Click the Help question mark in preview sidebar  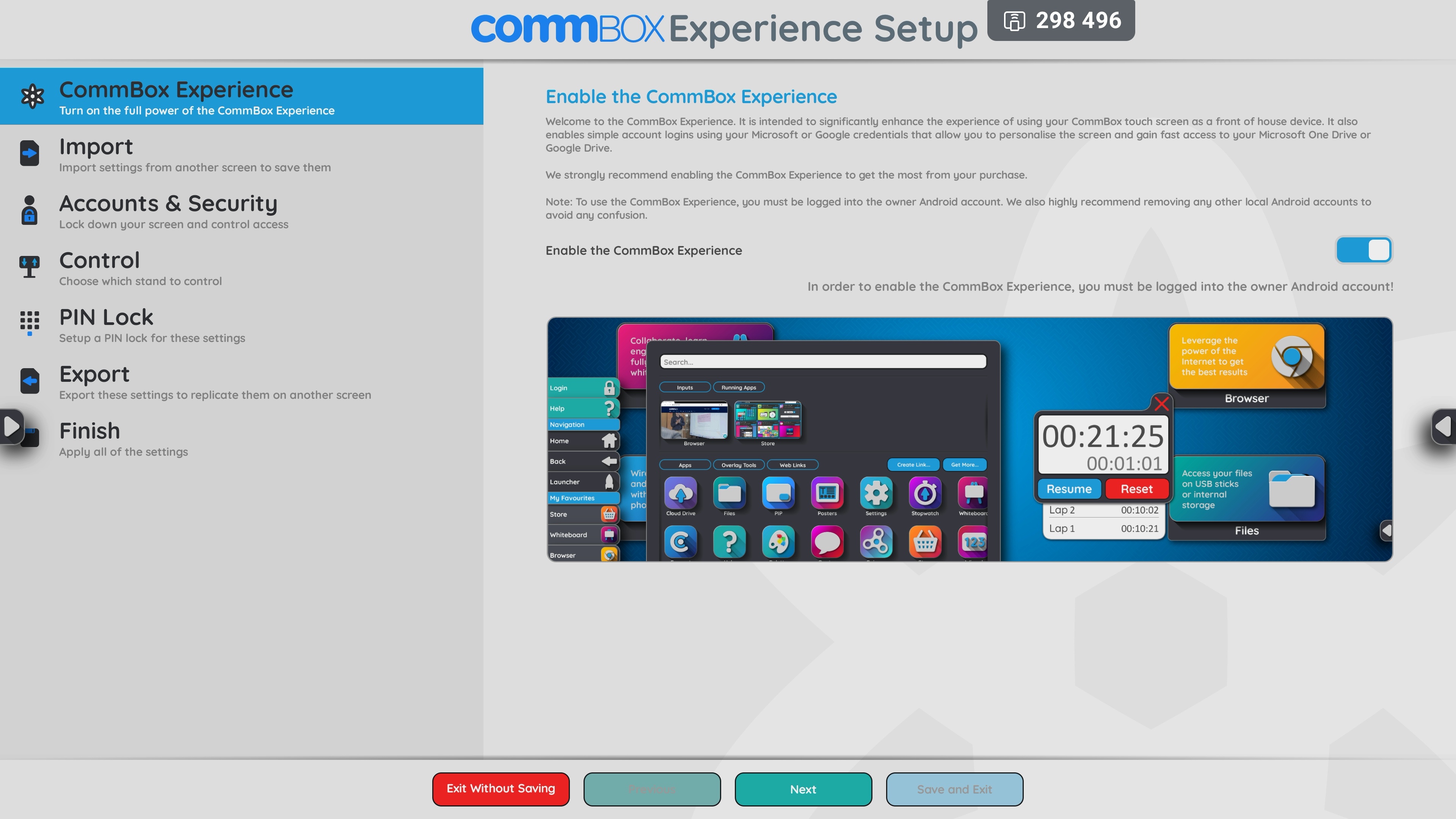click(x=609, y=408)
